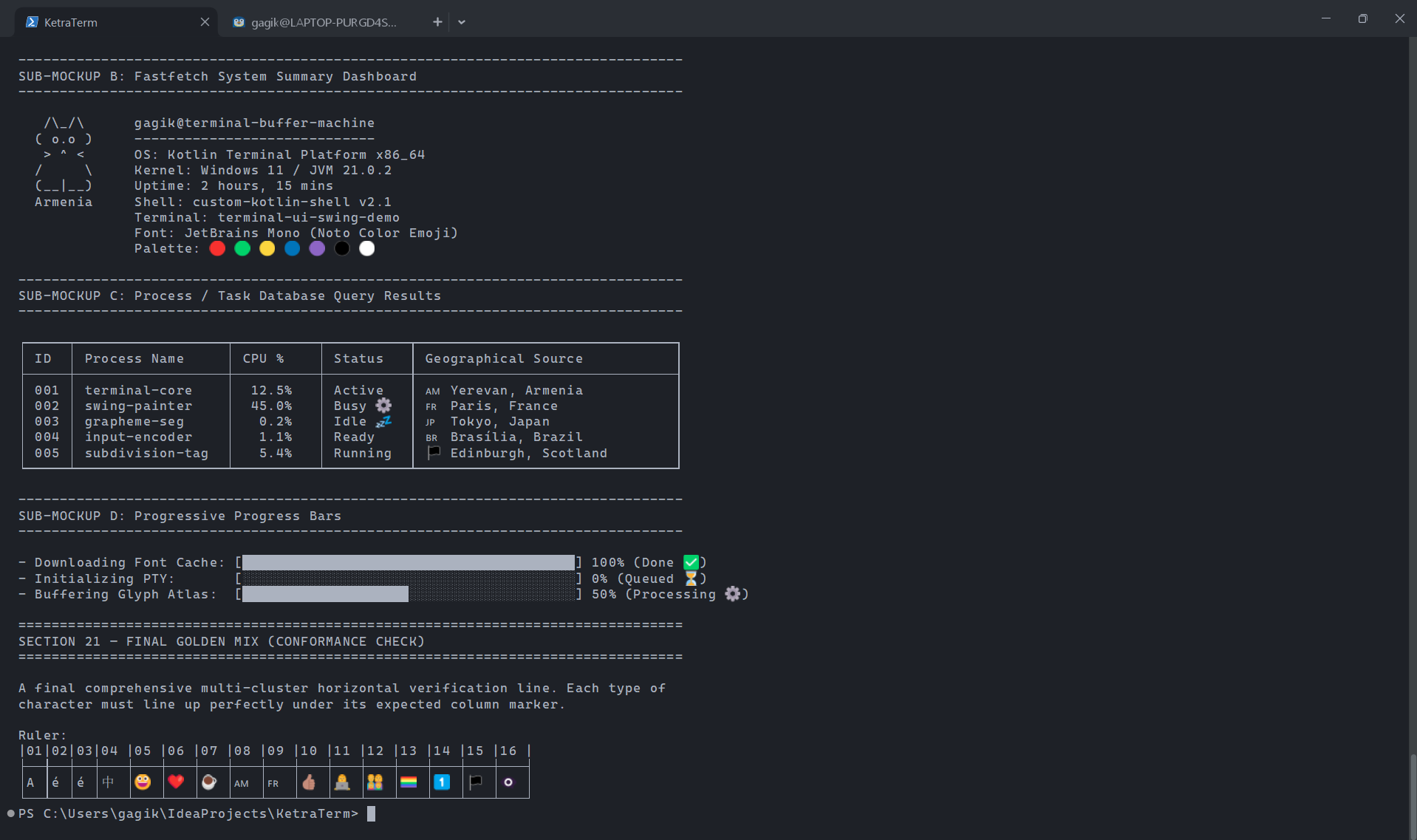Viewport: 1417px width, 840px height.
Task: Click the black flag before Edinburgh, Scotland
Action: 434,452
